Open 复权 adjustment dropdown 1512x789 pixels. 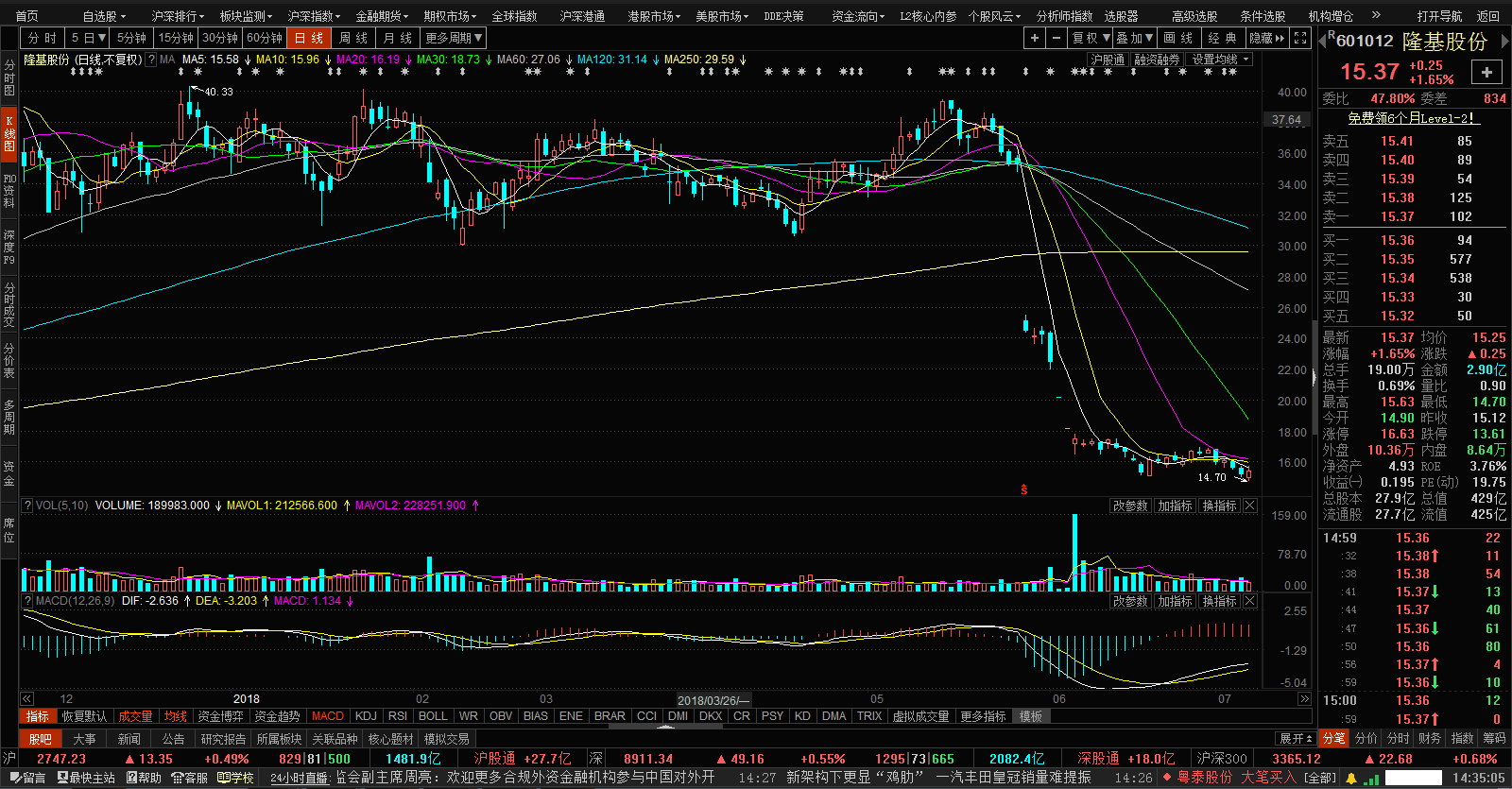(1091, 38)
